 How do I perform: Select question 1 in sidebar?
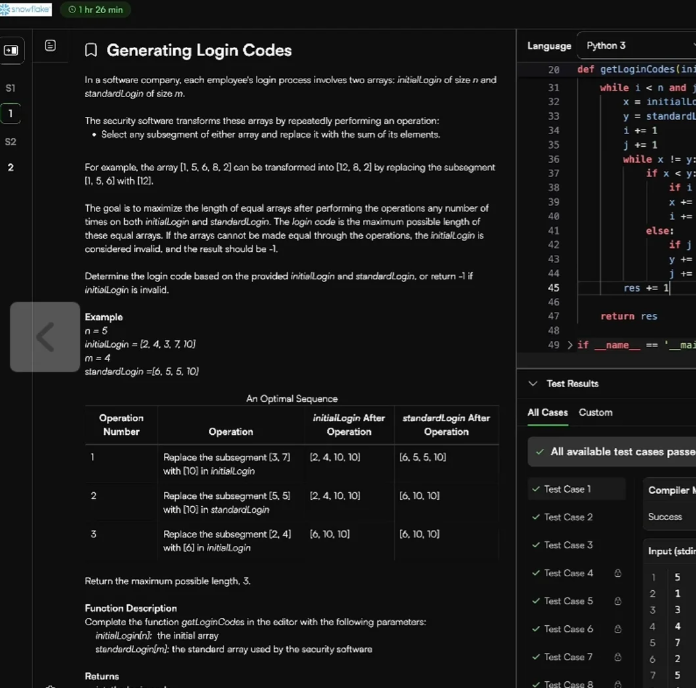pos(11,114)
